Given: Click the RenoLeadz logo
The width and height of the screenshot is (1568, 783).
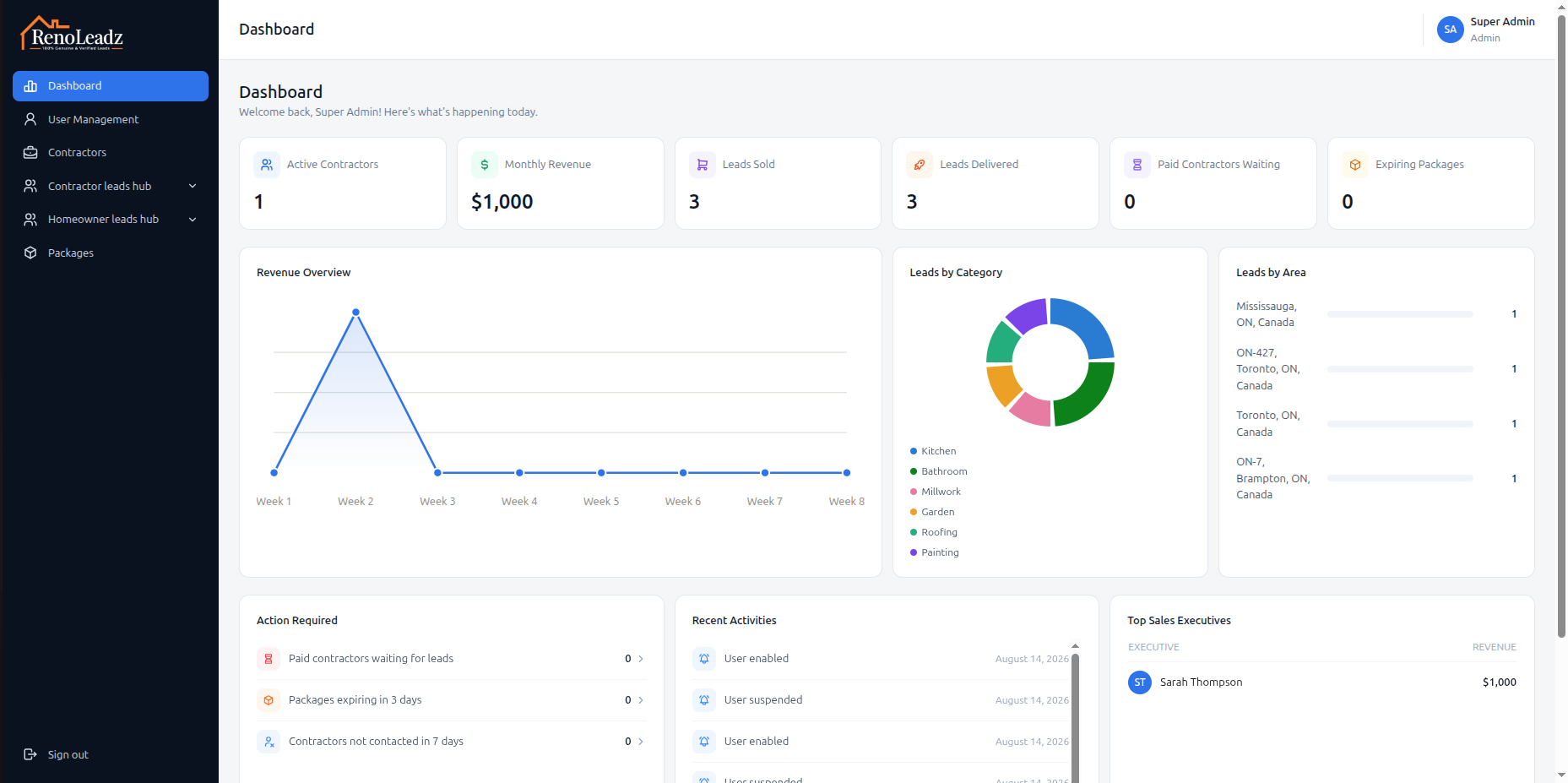Looking at the screenshot, I should tap(73, 34).
